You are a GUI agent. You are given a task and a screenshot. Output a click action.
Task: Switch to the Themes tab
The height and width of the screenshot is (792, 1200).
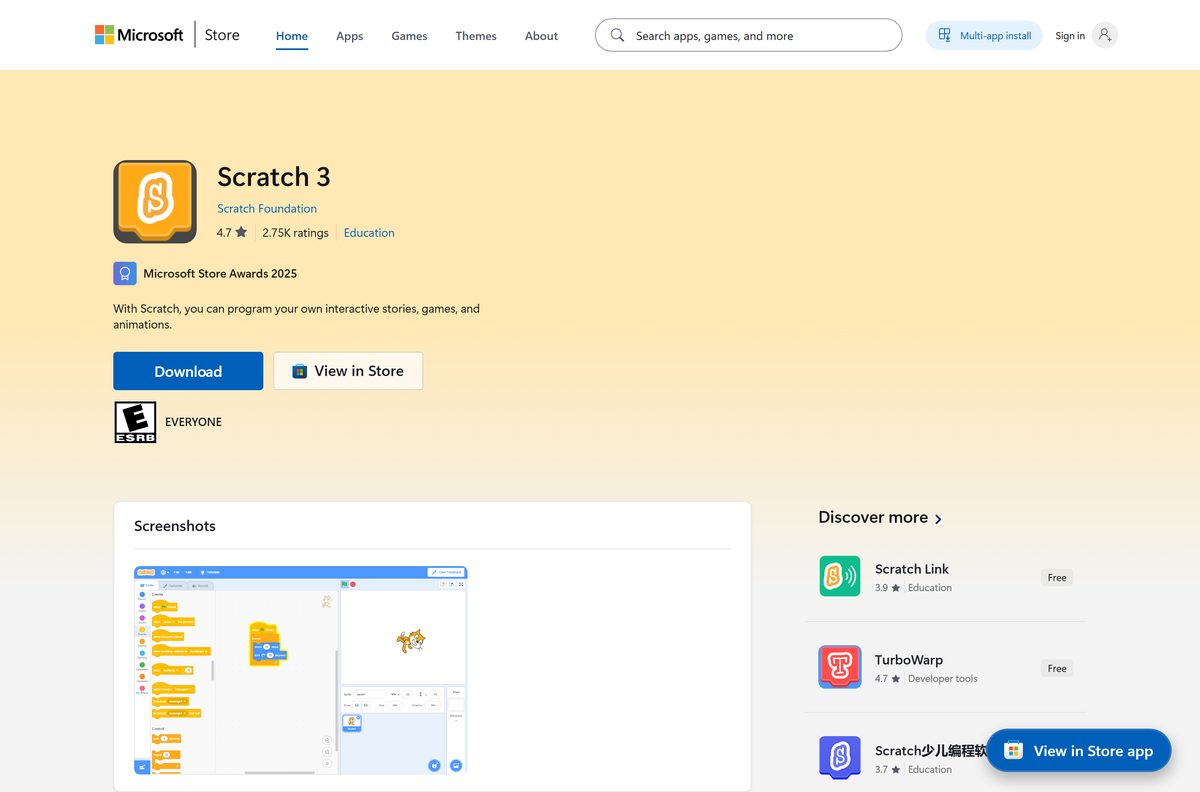(476, 36)
